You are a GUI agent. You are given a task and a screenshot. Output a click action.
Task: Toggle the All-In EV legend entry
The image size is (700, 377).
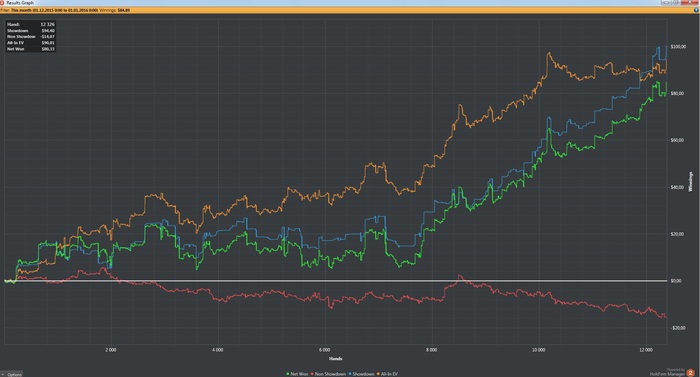pyautogui.click(x=387, y=374)
